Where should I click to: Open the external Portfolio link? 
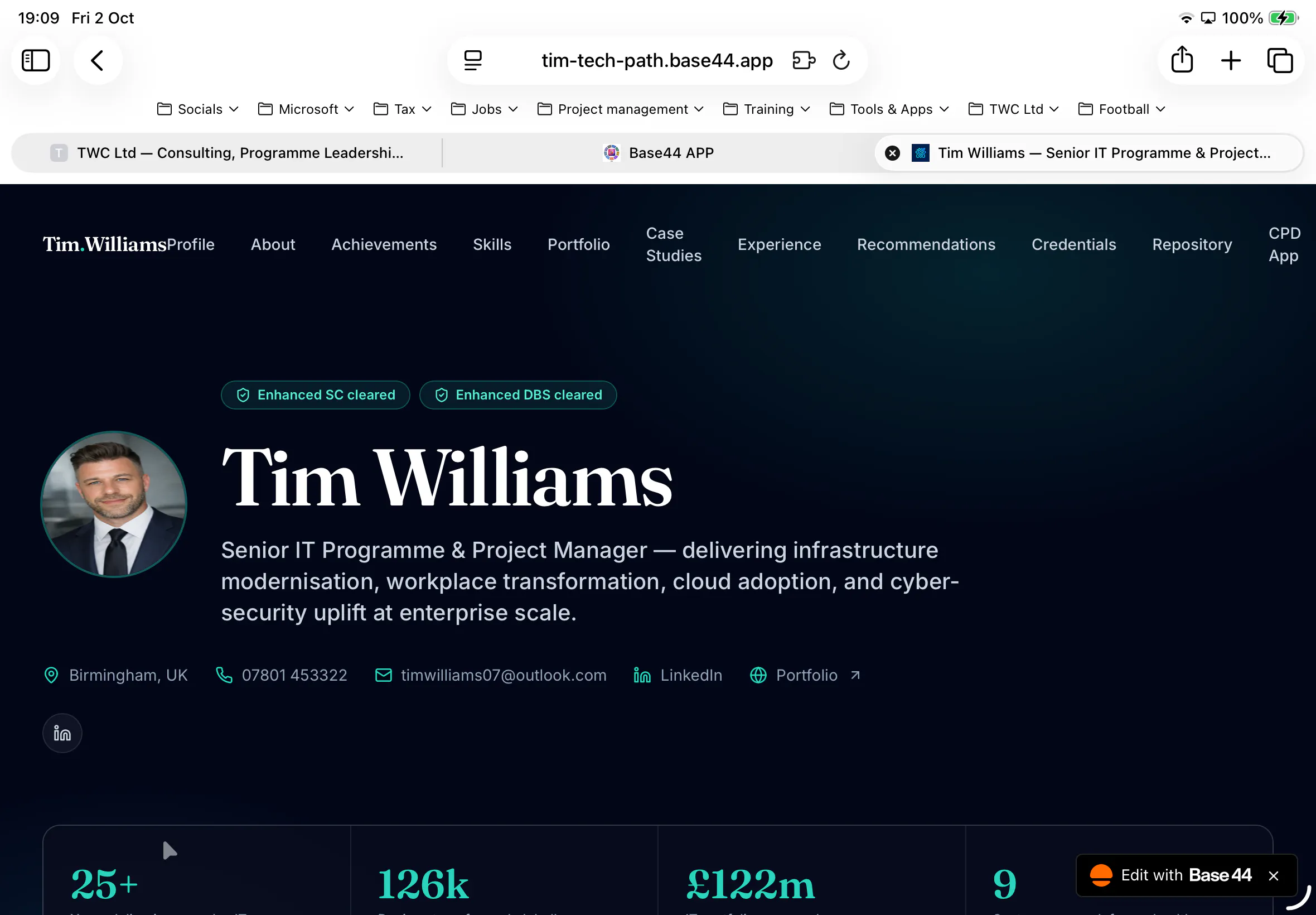point(806,675)
